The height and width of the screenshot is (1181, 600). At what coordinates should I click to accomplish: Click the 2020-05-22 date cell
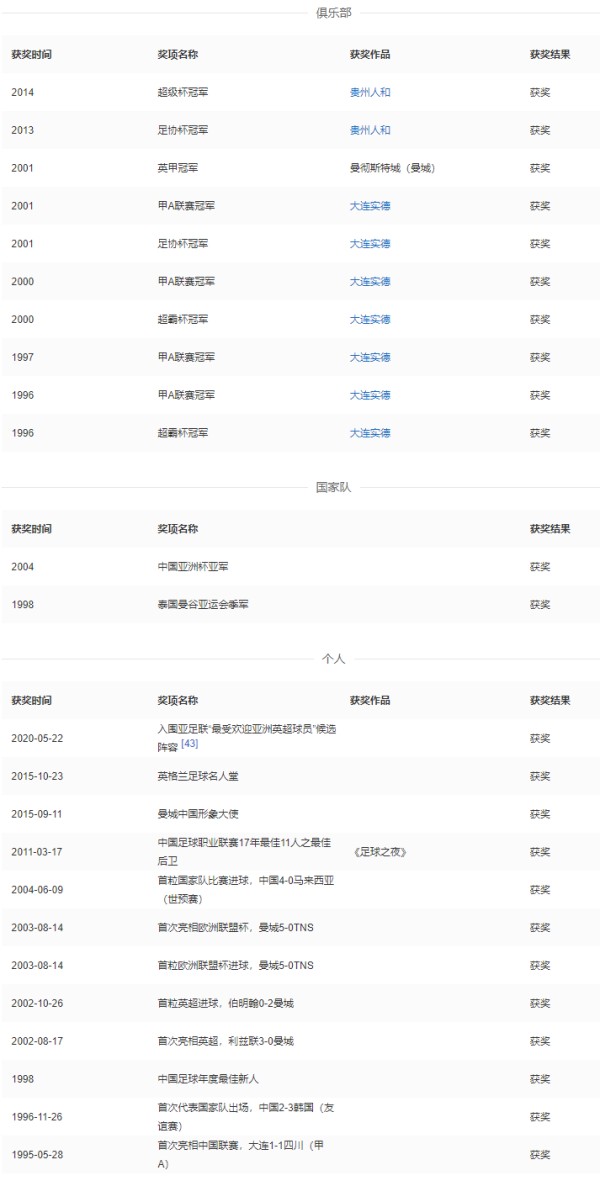pos(37,738)
